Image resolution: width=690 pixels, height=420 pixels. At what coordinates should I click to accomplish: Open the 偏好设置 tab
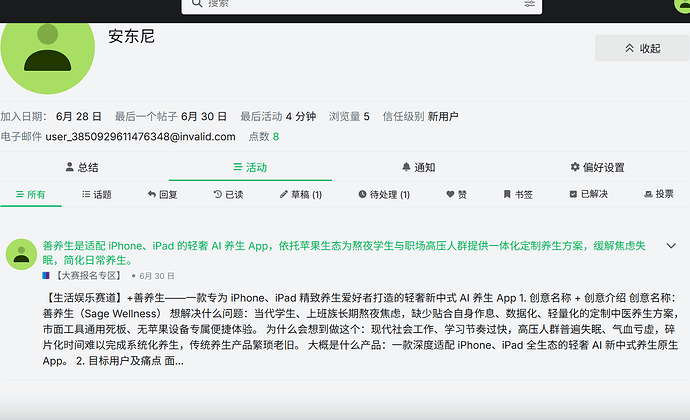pos(598,167)
